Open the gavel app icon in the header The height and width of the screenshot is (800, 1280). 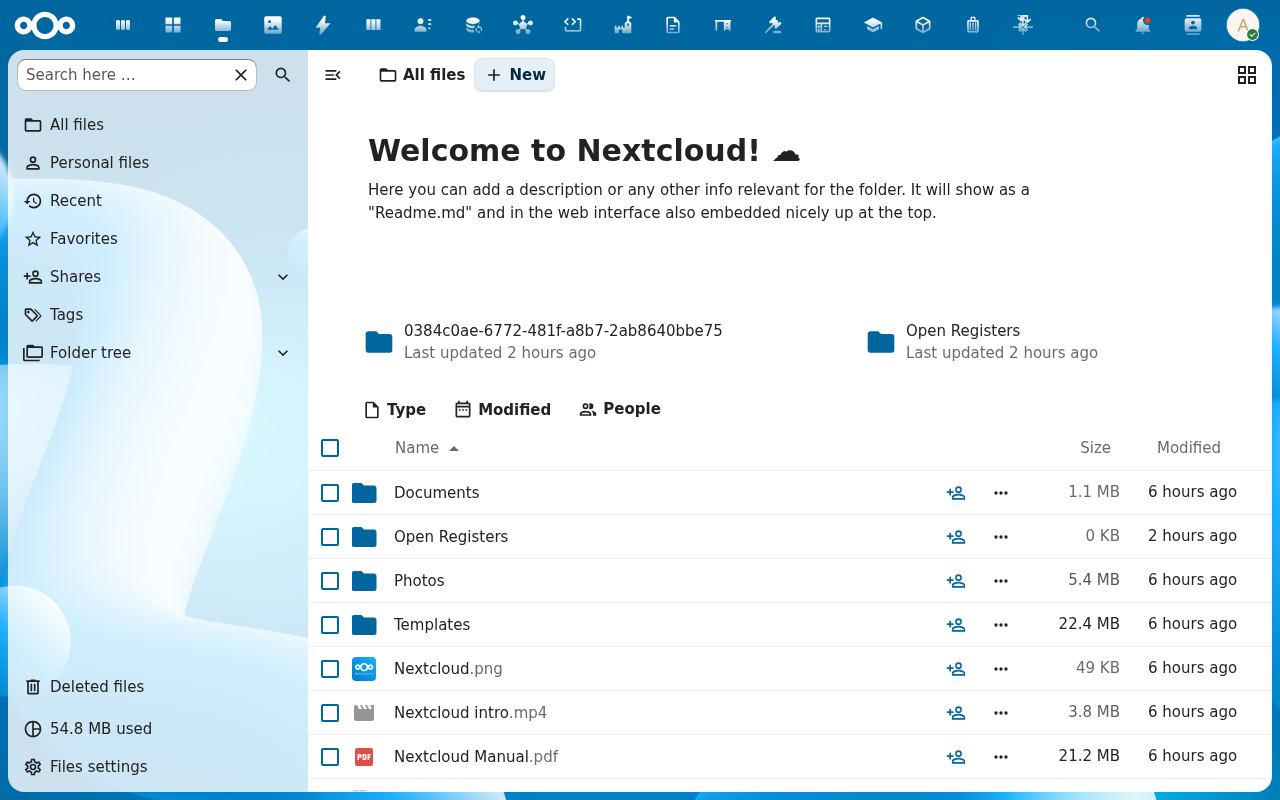click(773, 25)
